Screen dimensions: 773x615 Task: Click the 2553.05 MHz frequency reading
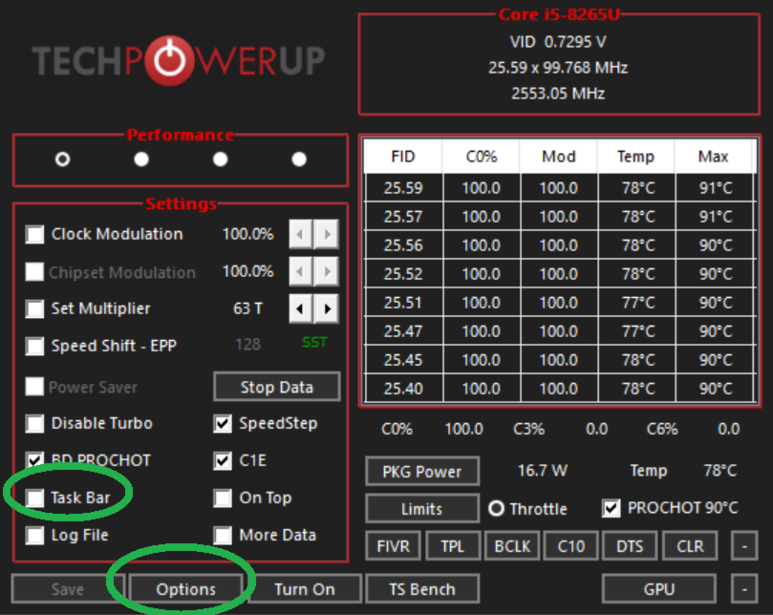pyautogui.click(x=558, y=93)
